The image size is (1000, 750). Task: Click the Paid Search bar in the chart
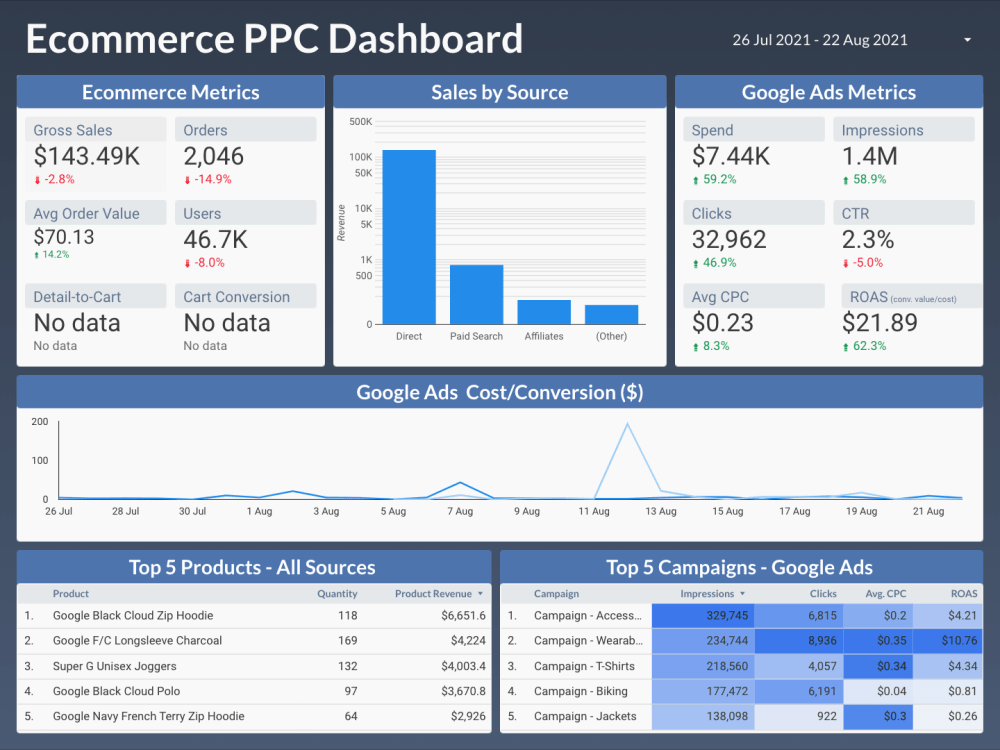click(x=476, y=295)
